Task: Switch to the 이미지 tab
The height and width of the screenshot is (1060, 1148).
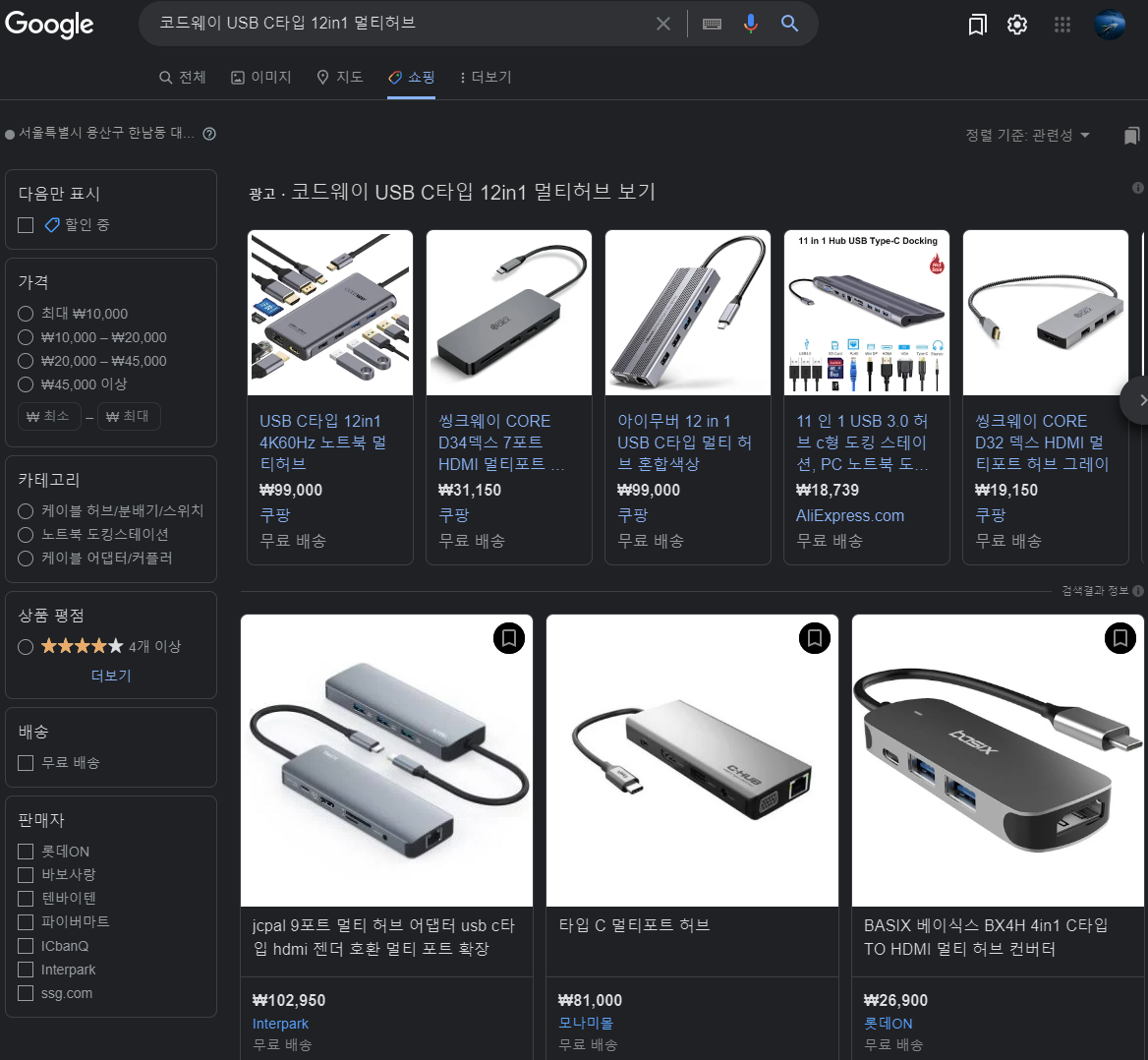Action: 260,77
